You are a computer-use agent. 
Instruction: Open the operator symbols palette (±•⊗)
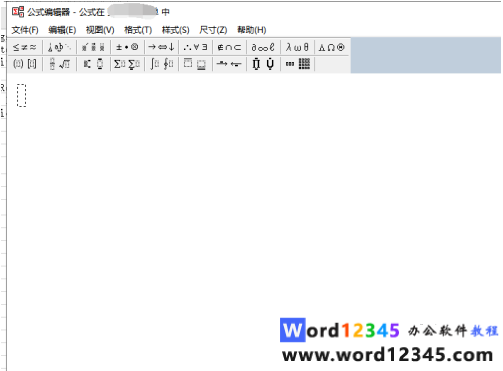point(127,47)
